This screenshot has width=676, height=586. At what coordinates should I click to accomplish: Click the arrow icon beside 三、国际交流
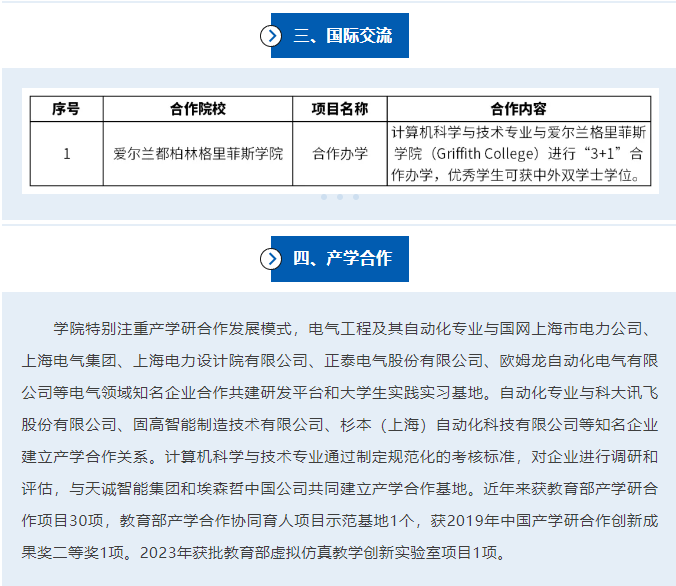(271, 36)
